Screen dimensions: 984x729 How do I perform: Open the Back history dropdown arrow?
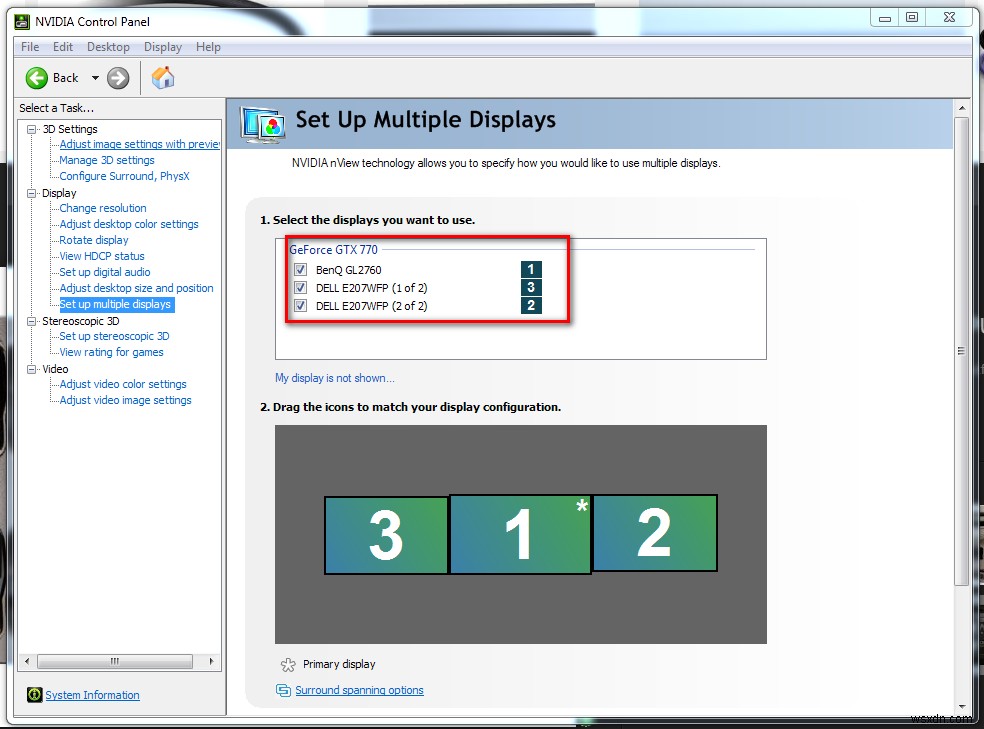coord(95,78)
